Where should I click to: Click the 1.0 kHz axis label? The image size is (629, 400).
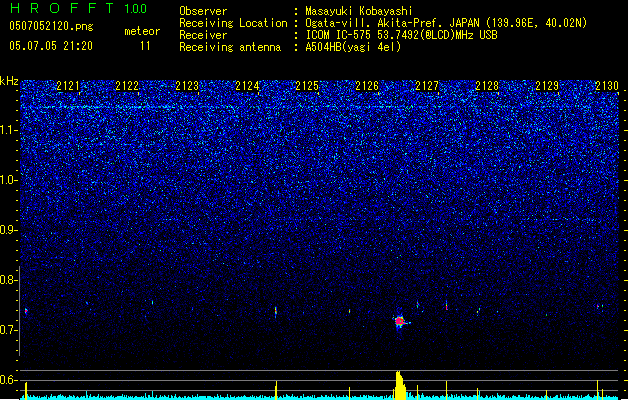point(8,180)
